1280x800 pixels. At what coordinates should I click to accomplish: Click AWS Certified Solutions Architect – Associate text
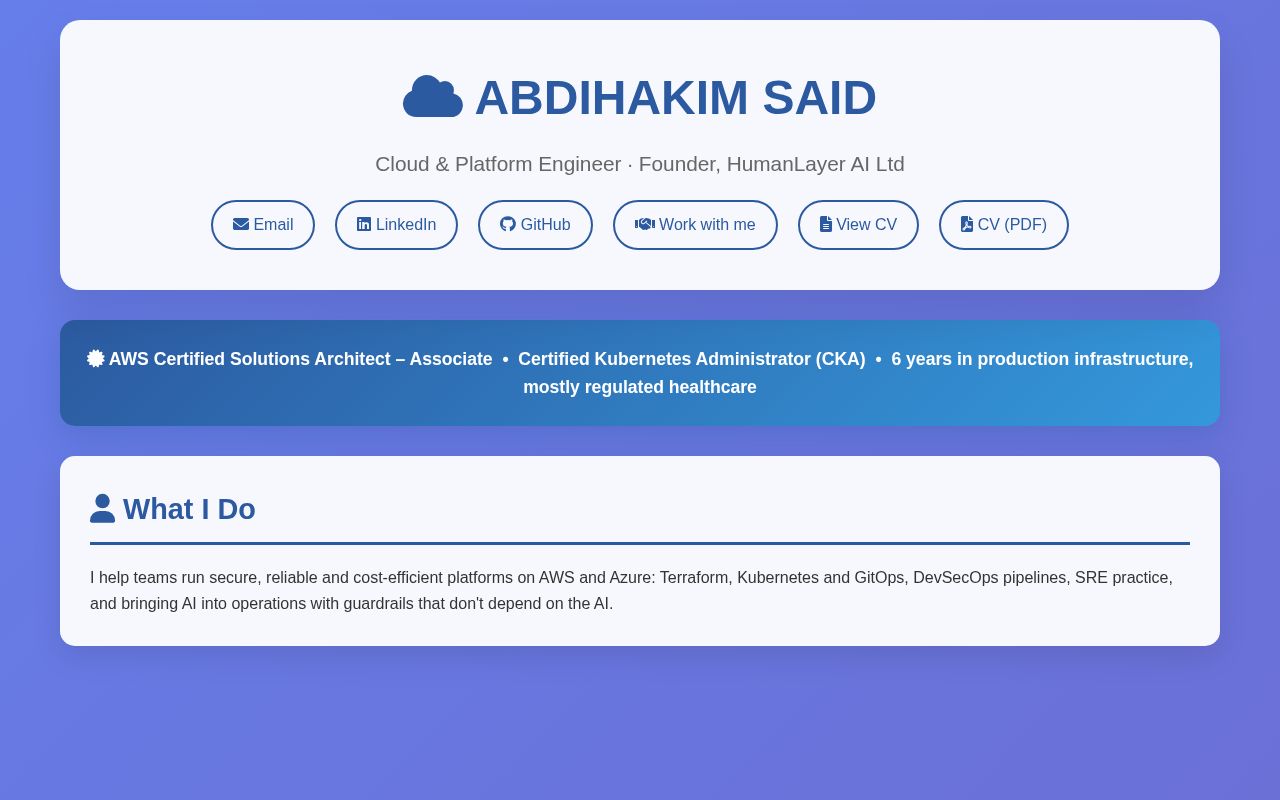(300, 359)
